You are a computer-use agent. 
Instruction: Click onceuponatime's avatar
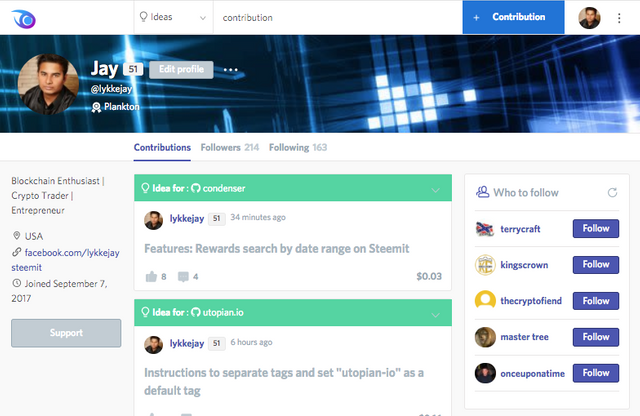[485, 373]
